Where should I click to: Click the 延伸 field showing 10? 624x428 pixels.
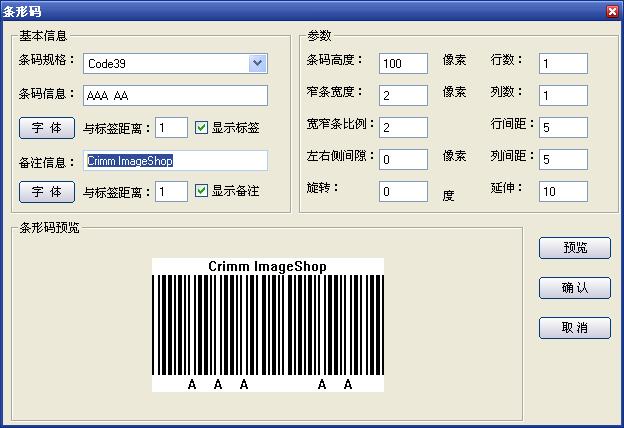pos(563,192)
